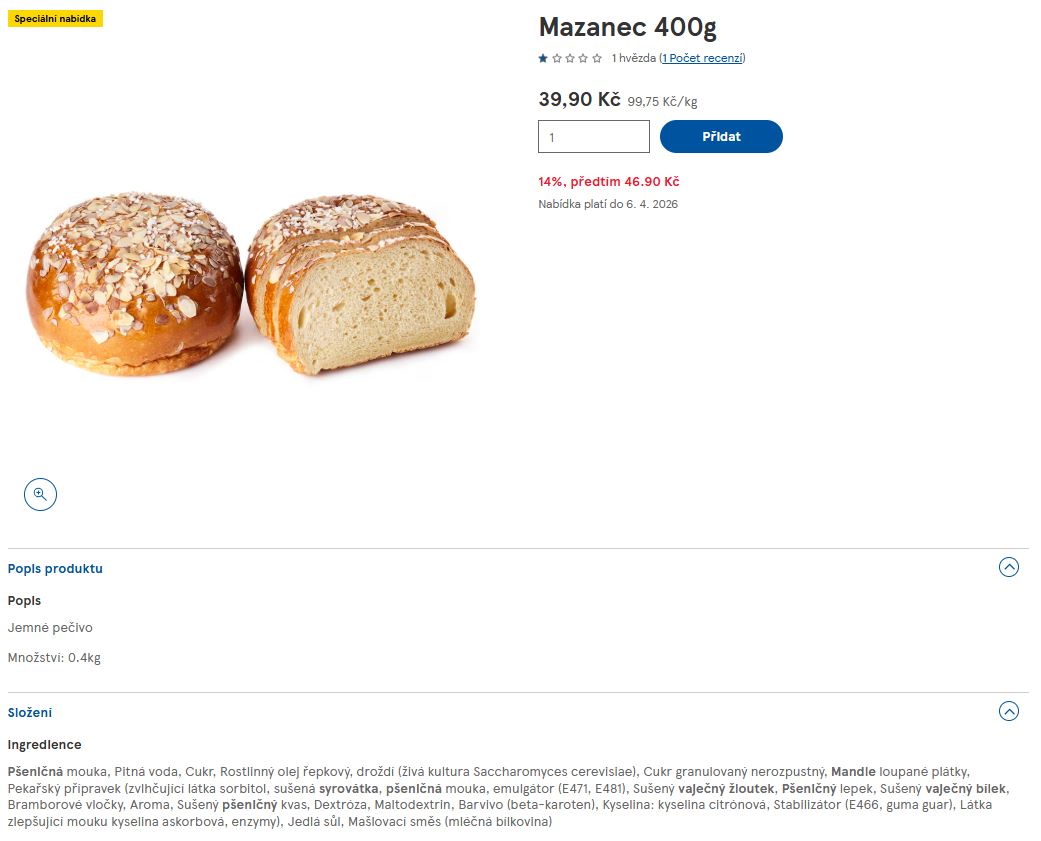Click the red 14% discount text
The image size is (1041, 841).
click(608, 182)
